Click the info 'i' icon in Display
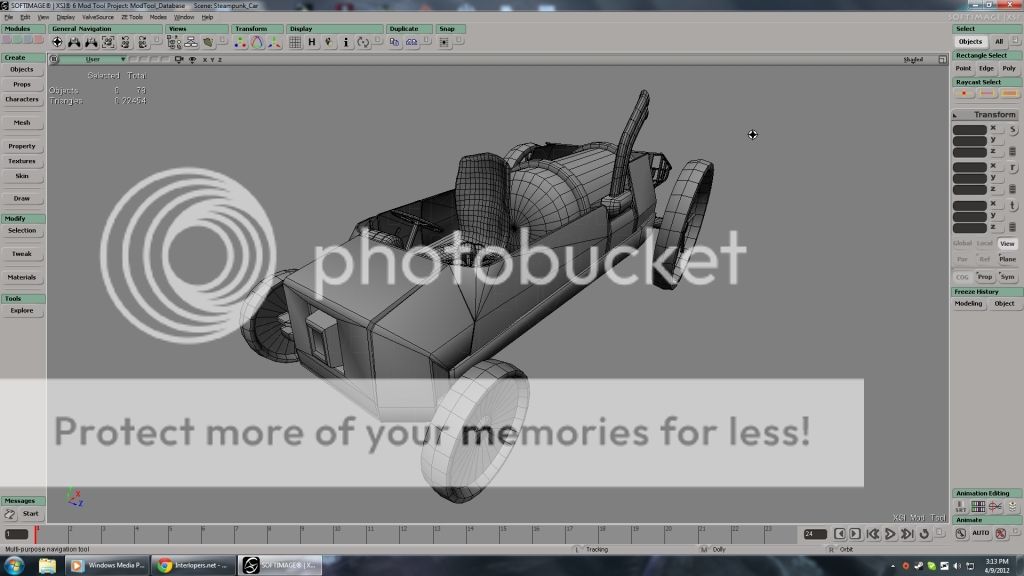Screen dimensions: 1024x576 click(346, 42)
